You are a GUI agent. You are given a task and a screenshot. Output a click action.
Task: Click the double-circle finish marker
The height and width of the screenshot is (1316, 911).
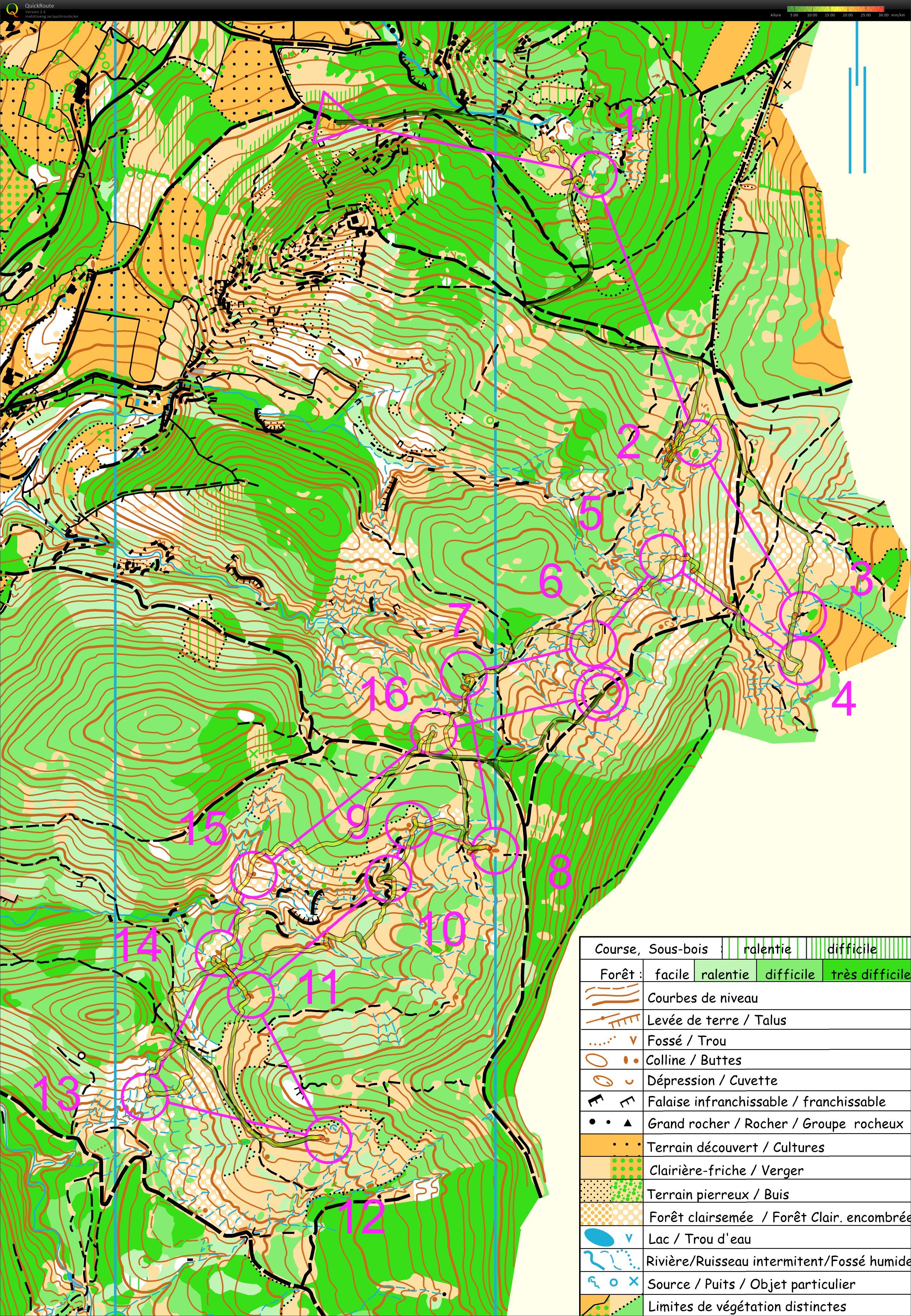pos(601,694)
